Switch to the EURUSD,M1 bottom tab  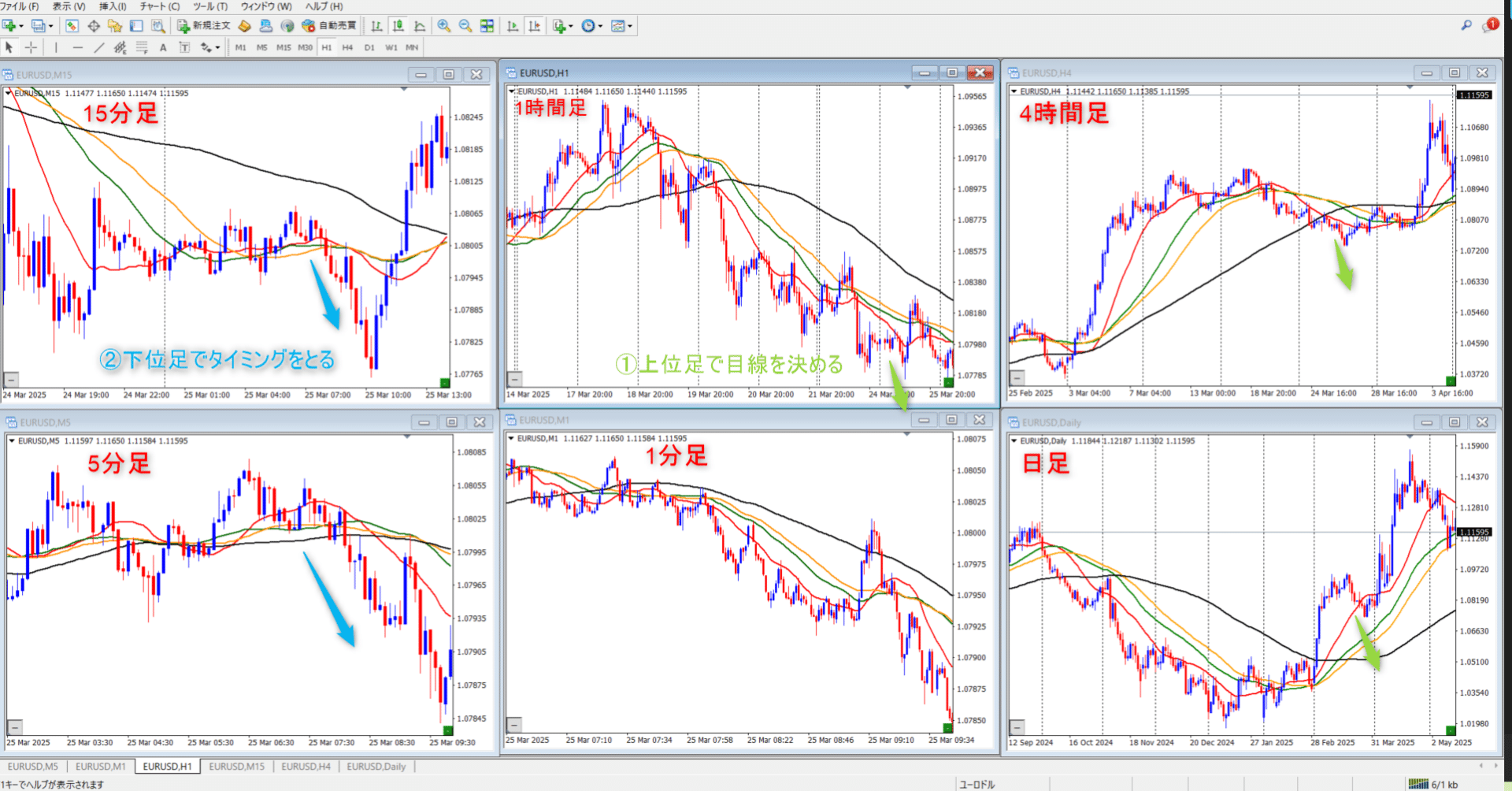[x=100, y=767]
